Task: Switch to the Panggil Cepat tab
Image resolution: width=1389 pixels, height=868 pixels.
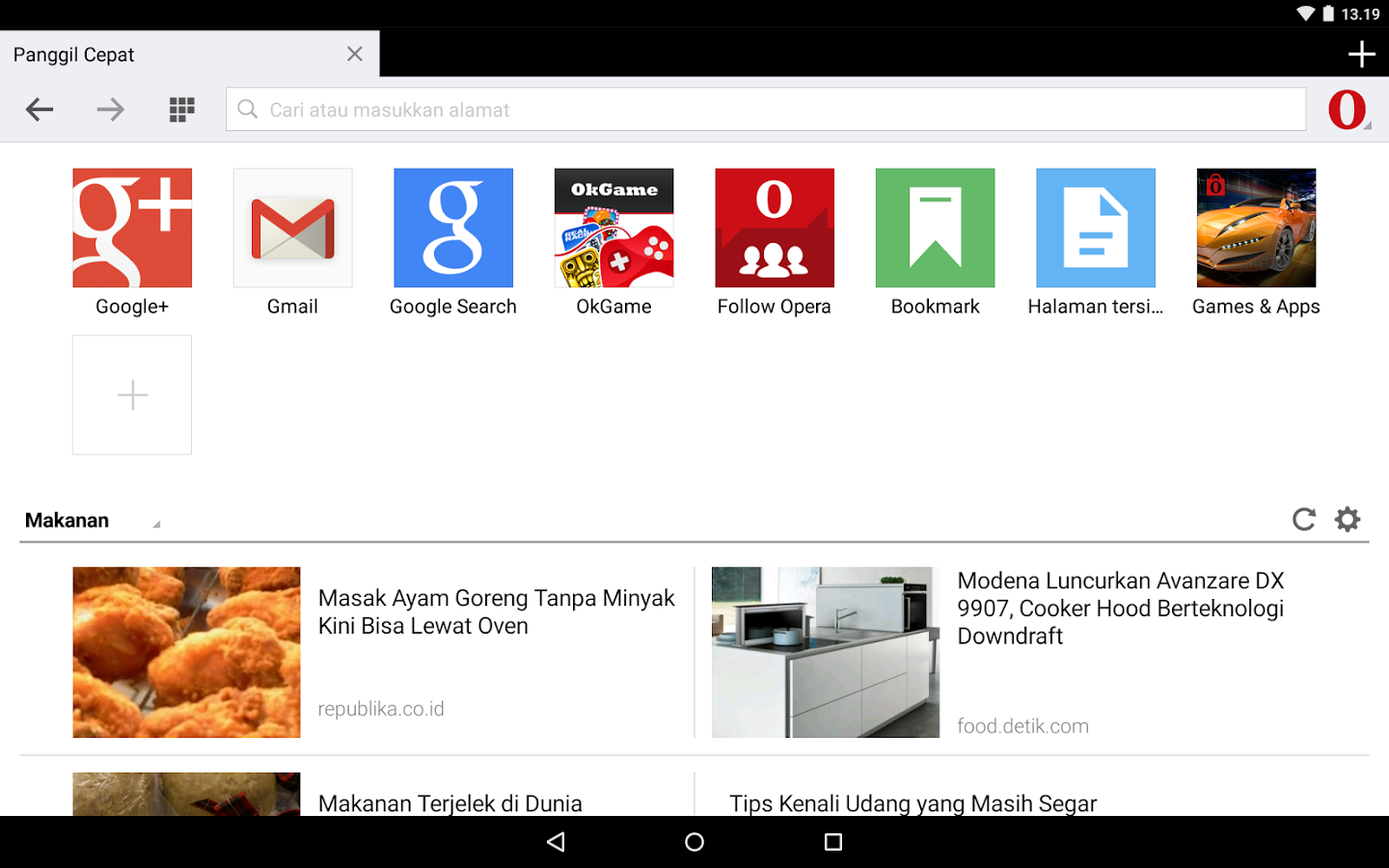Action: [190, 54]
